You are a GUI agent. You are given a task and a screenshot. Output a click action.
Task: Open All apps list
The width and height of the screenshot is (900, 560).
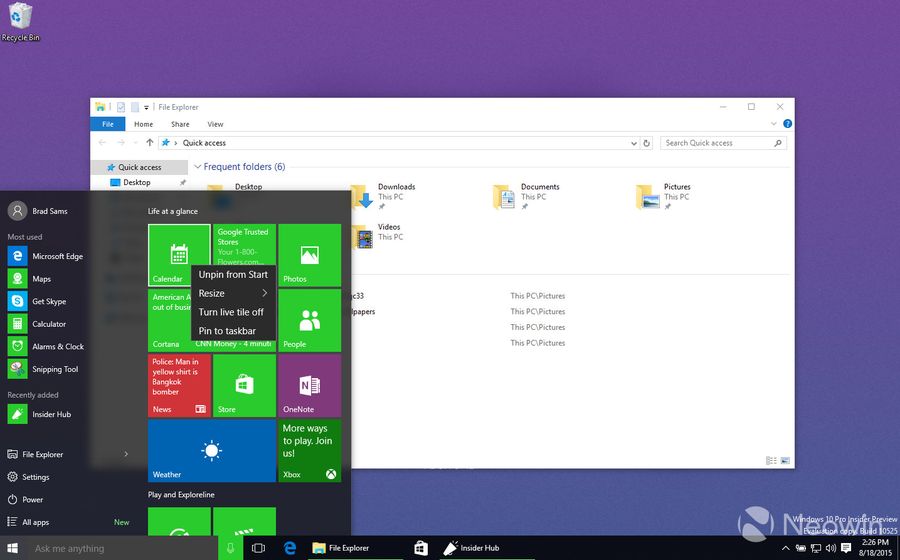pyautogui.click(x=29, y=522)
